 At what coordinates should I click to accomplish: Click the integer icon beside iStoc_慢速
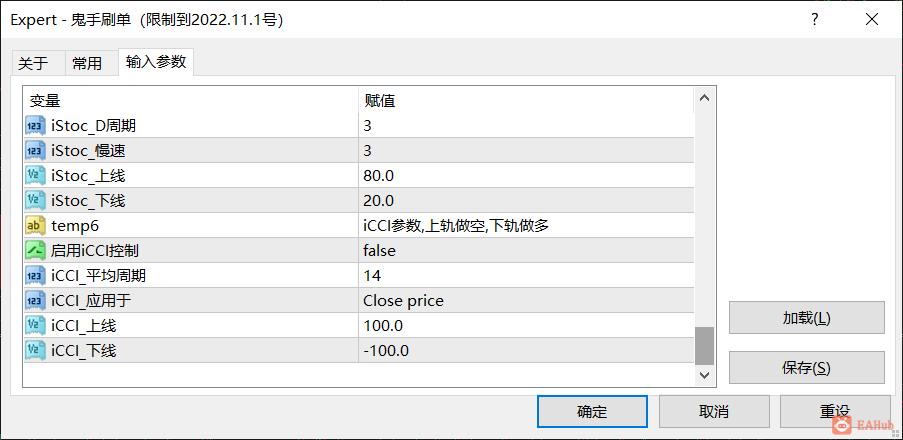pos(35,150)
